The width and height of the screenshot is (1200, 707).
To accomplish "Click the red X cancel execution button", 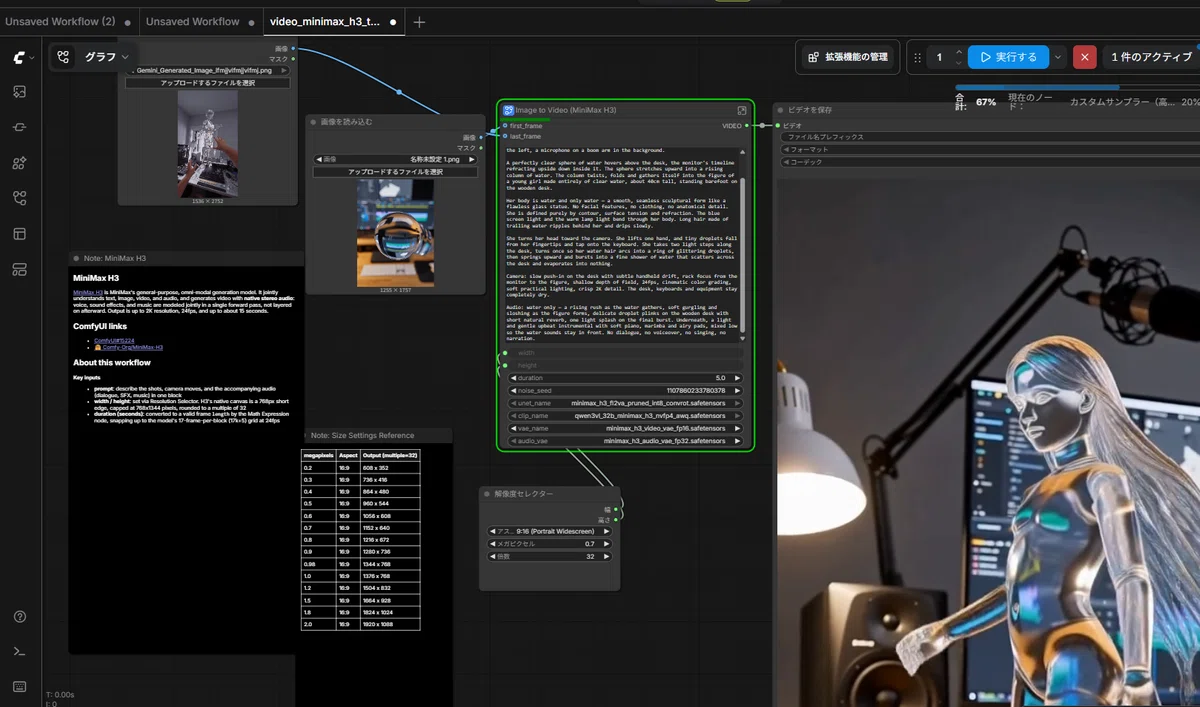I will [x=1084, y=57].
